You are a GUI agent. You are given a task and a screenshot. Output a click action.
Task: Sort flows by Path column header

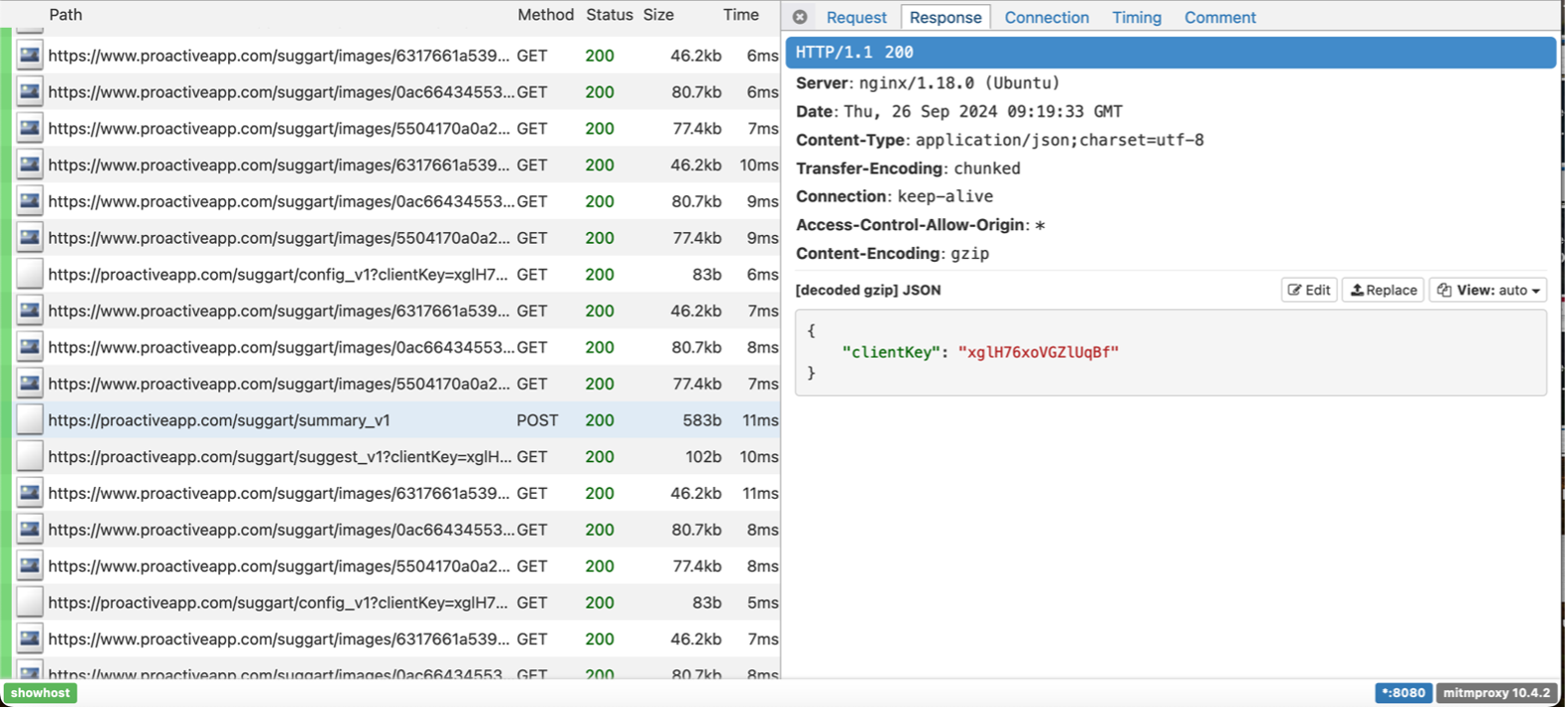pos(65,15)
